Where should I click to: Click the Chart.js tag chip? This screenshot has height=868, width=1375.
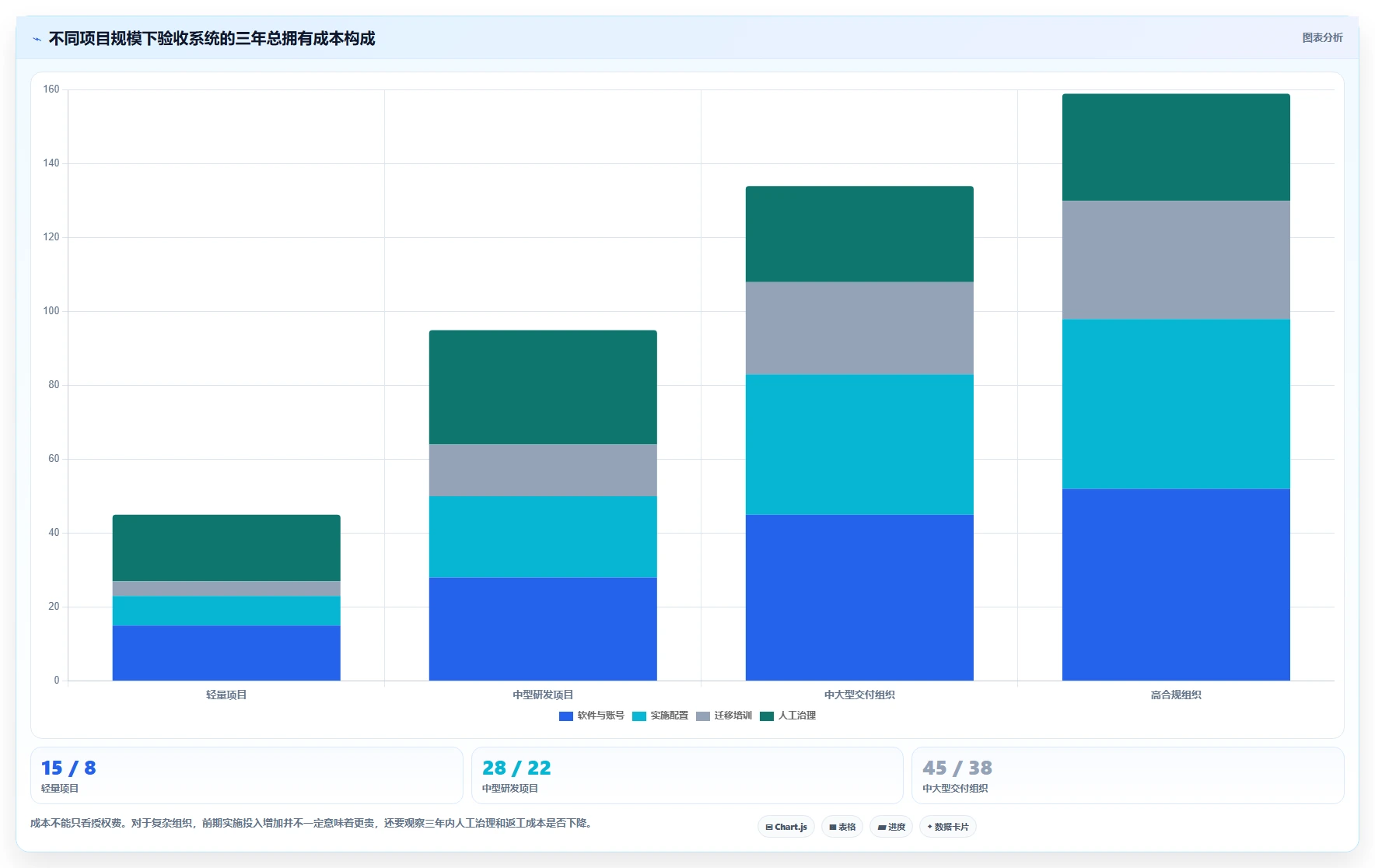coord(786,827)
